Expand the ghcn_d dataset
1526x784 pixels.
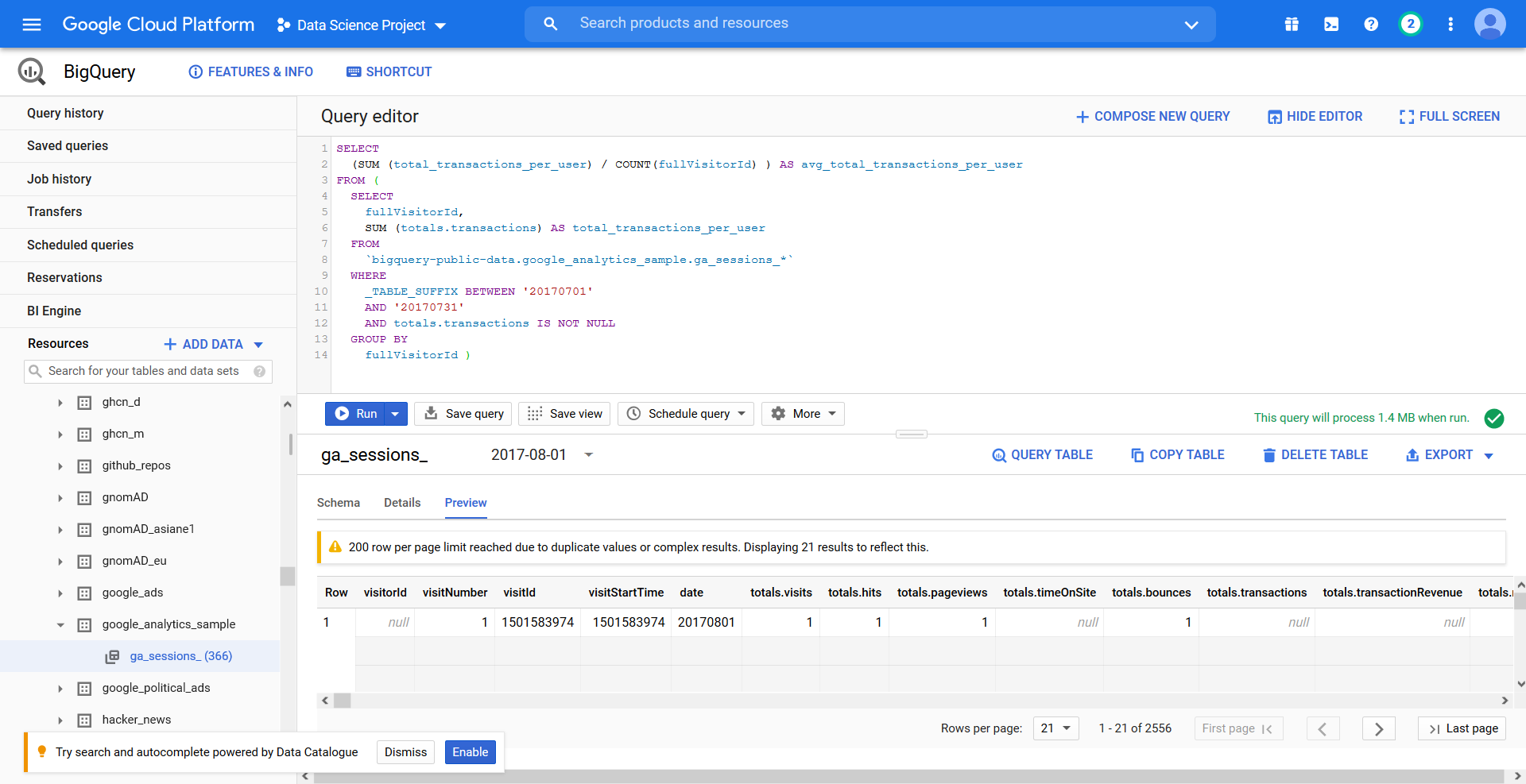(x=60, y=403)
